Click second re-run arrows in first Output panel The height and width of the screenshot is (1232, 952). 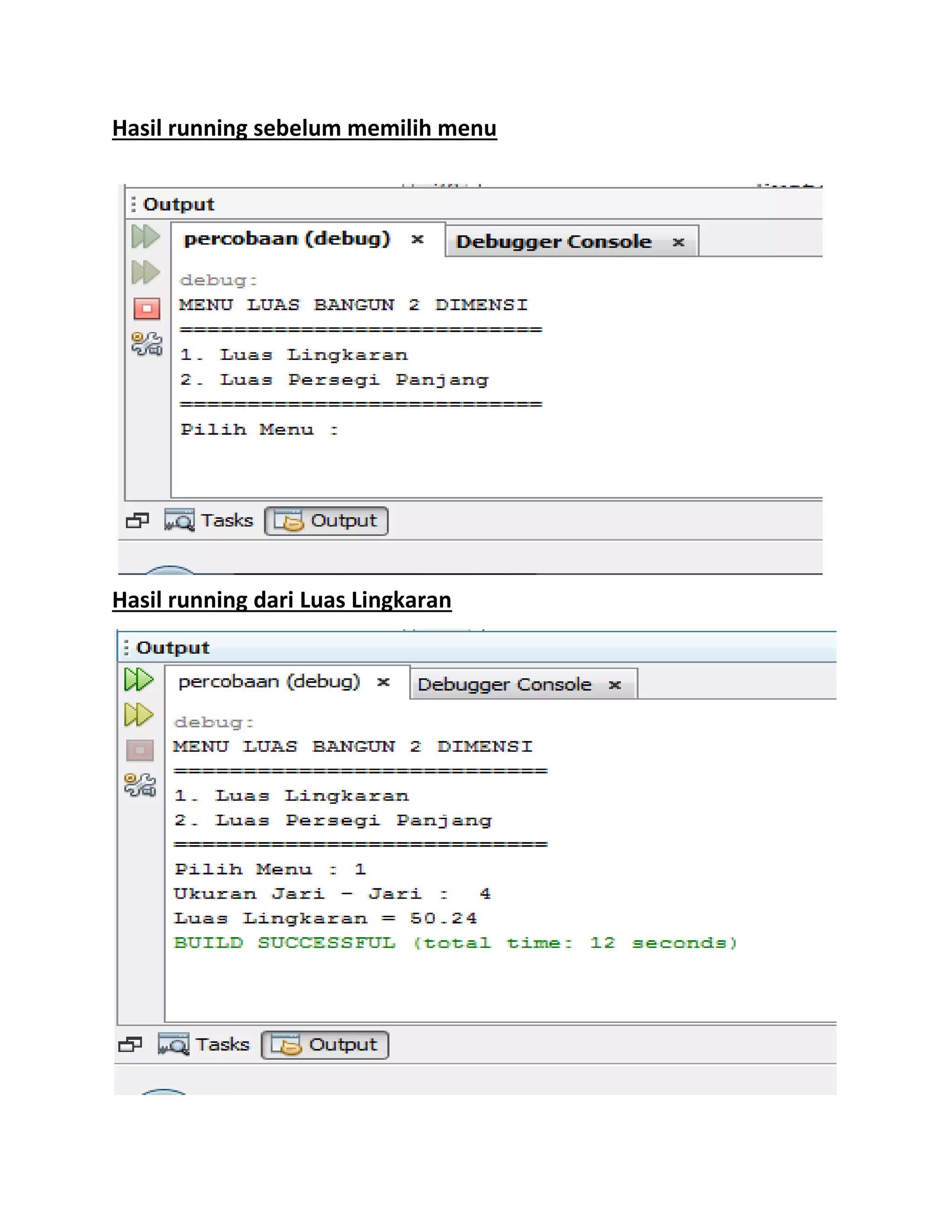pyautogui.click(x=145, y=272)
